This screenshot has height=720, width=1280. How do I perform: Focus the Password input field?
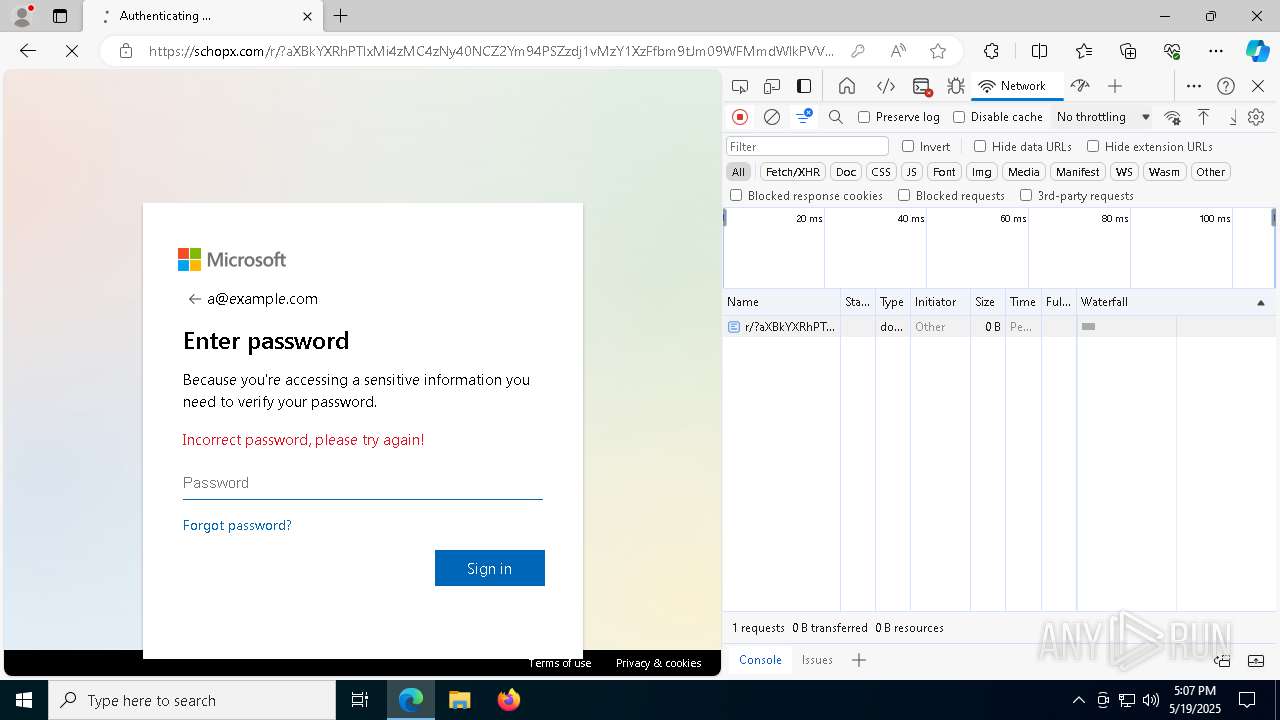click(363, 483)
